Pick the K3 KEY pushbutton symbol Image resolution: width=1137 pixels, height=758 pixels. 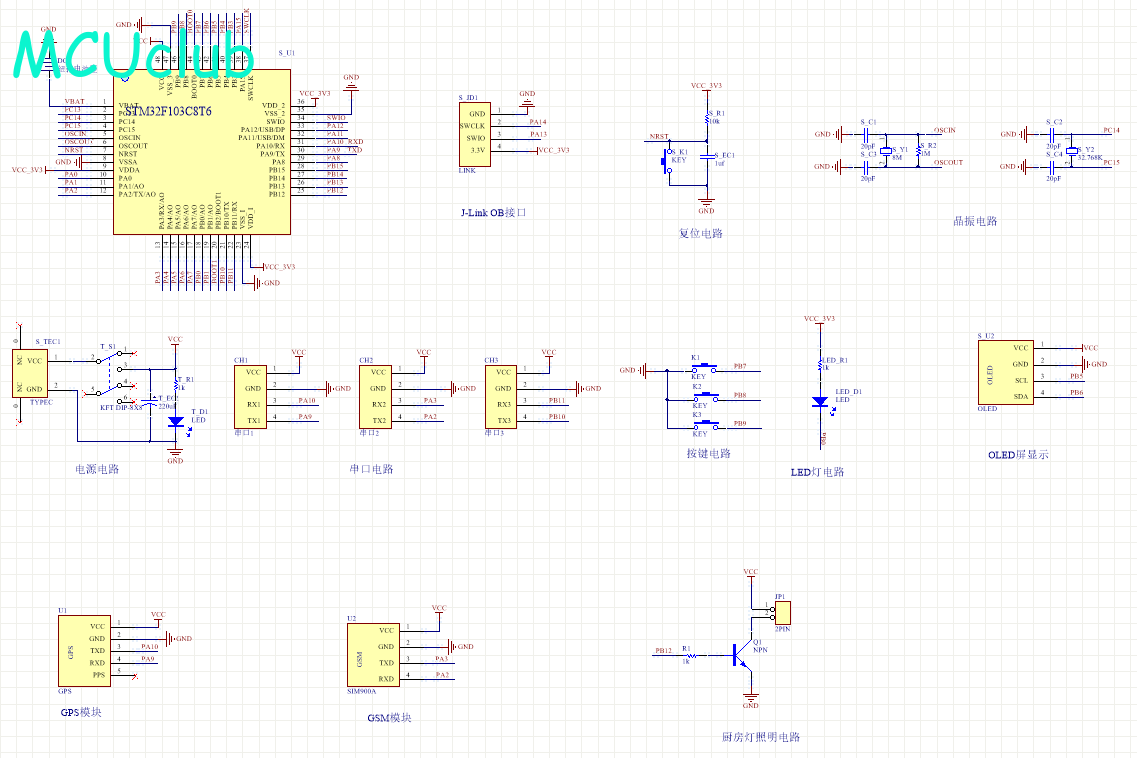705,426
